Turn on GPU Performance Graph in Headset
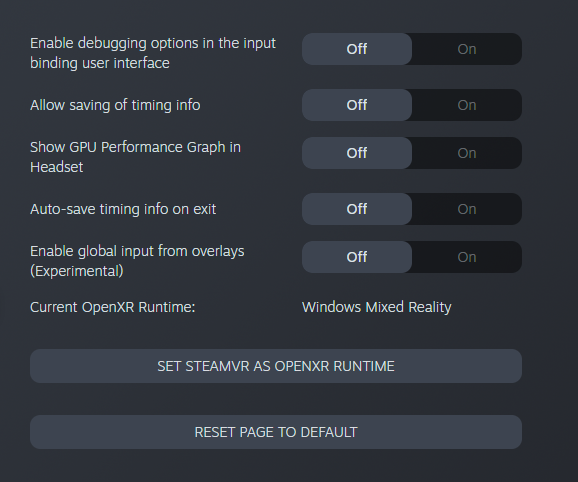 click(x=467, y=153)
